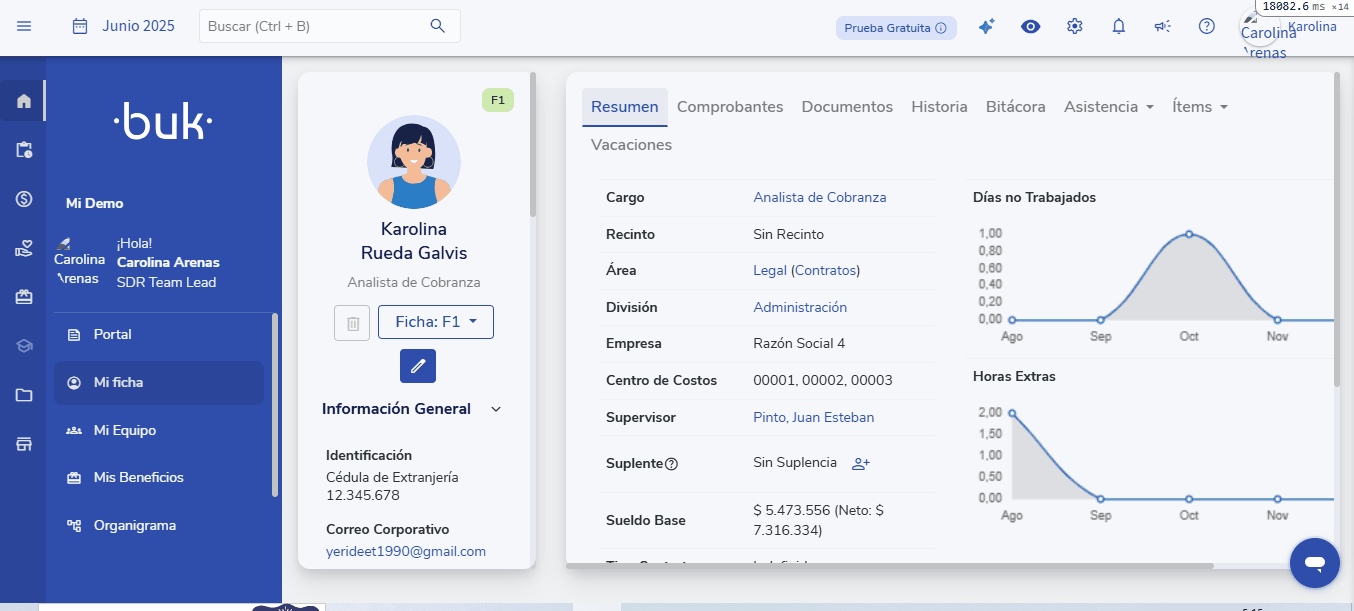
Task: Click supervisor Pinto, Juan Esteban link
Action: (813, 418)
